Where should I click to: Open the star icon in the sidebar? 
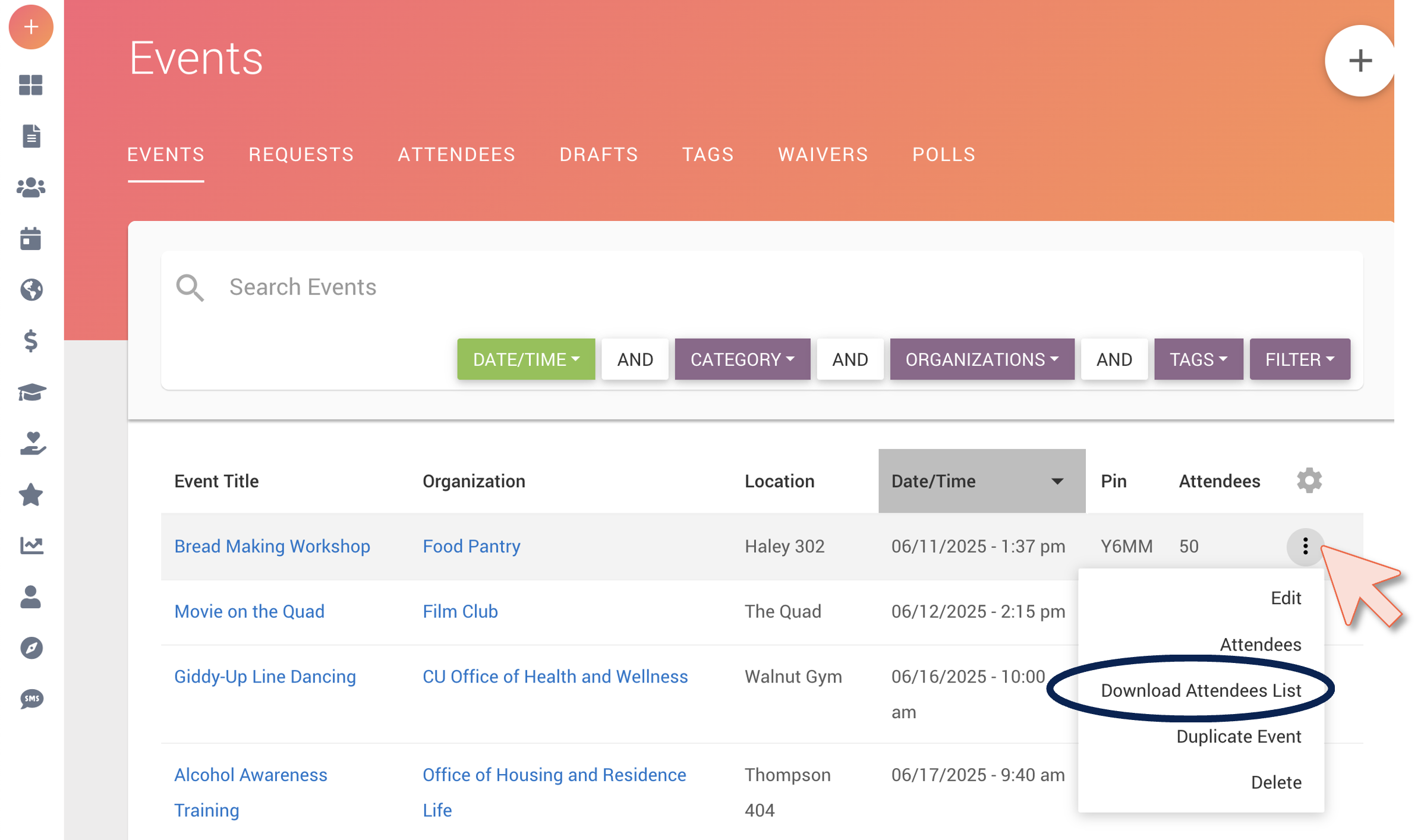coord(31,495)
